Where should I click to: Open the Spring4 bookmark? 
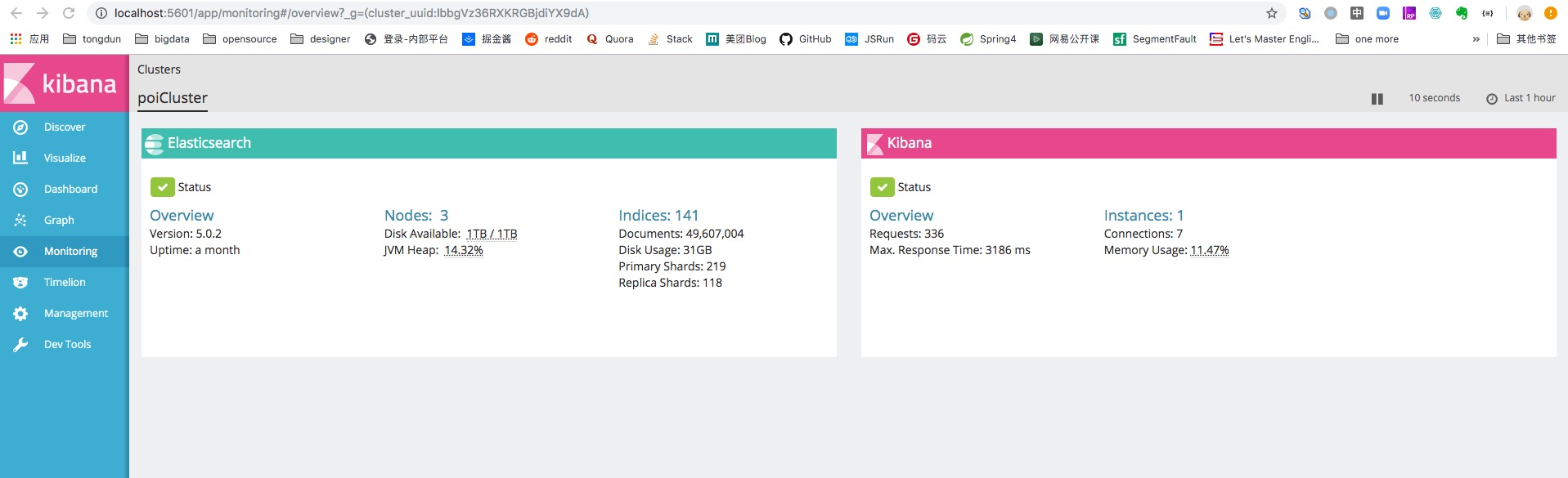point(988,39)
